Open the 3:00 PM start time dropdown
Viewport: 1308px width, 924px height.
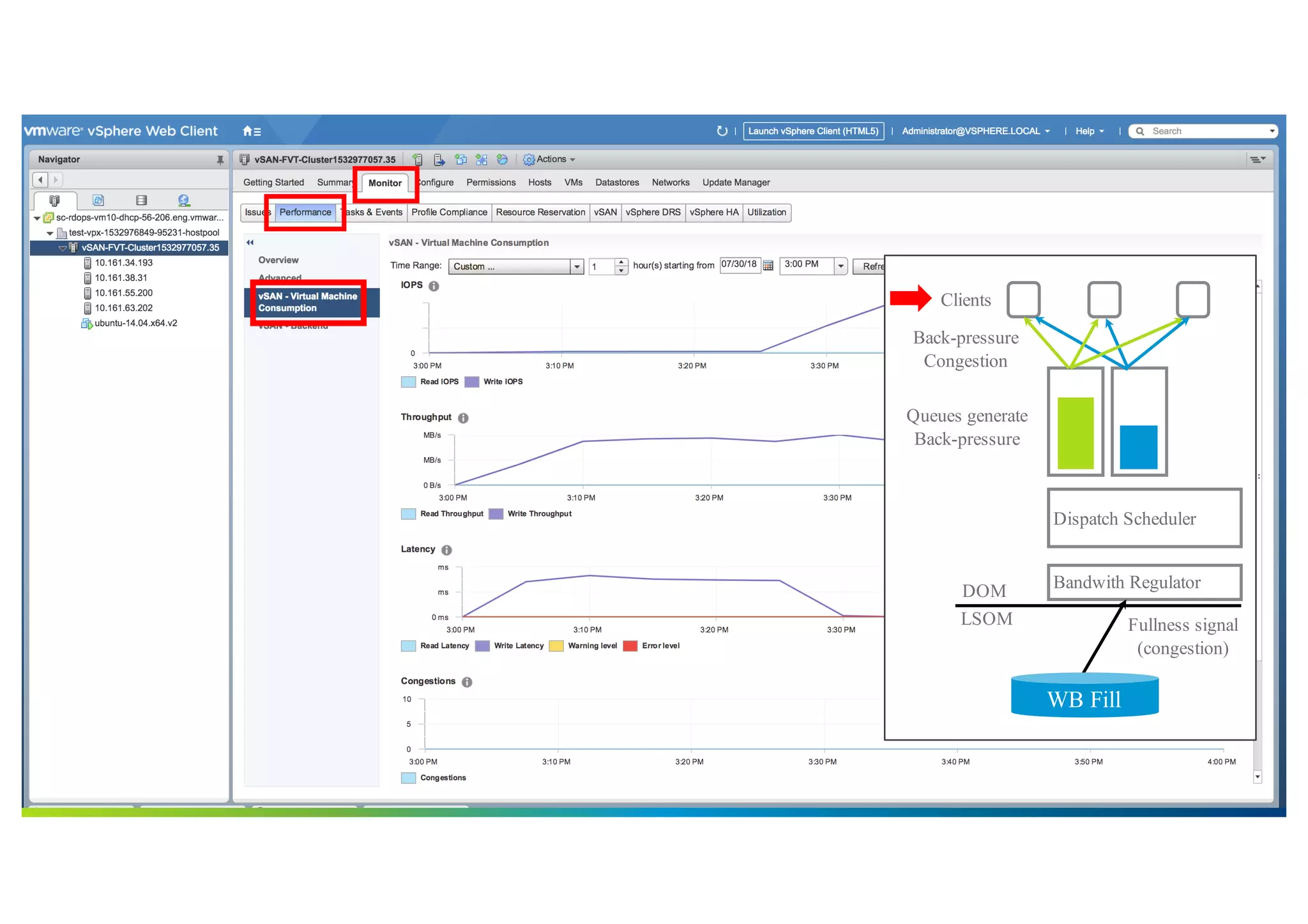point(840,266)
